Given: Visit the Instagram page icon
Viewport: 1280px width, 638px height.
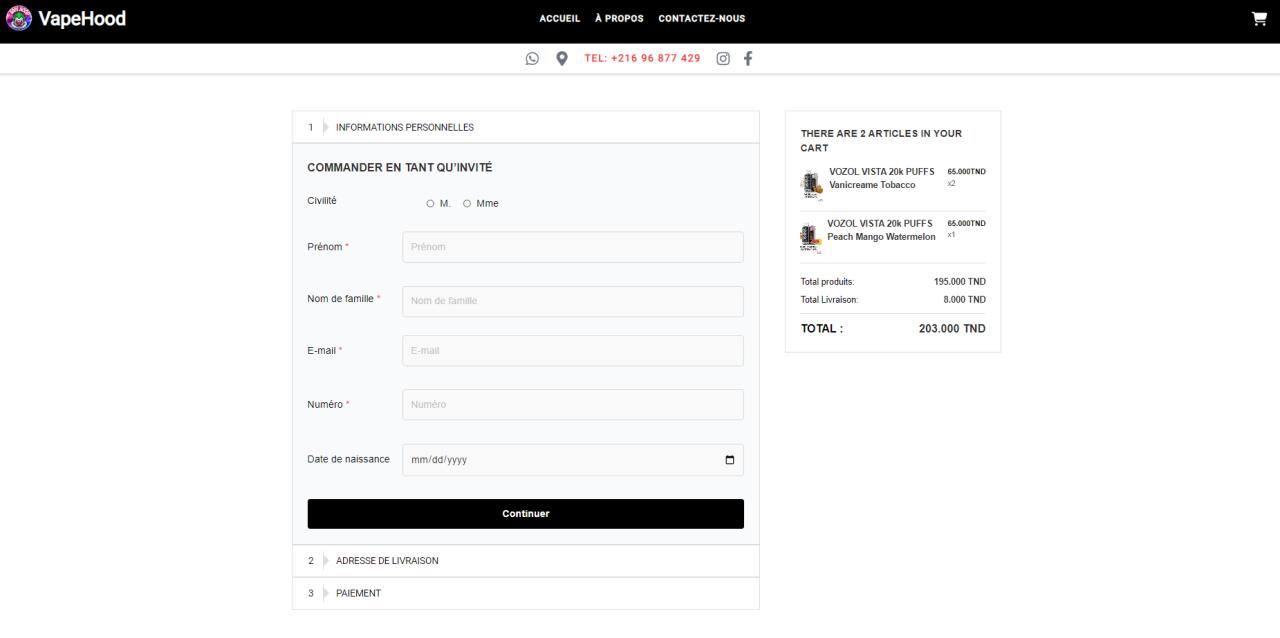Looking at the screenshot, I should tap(723, 58).
